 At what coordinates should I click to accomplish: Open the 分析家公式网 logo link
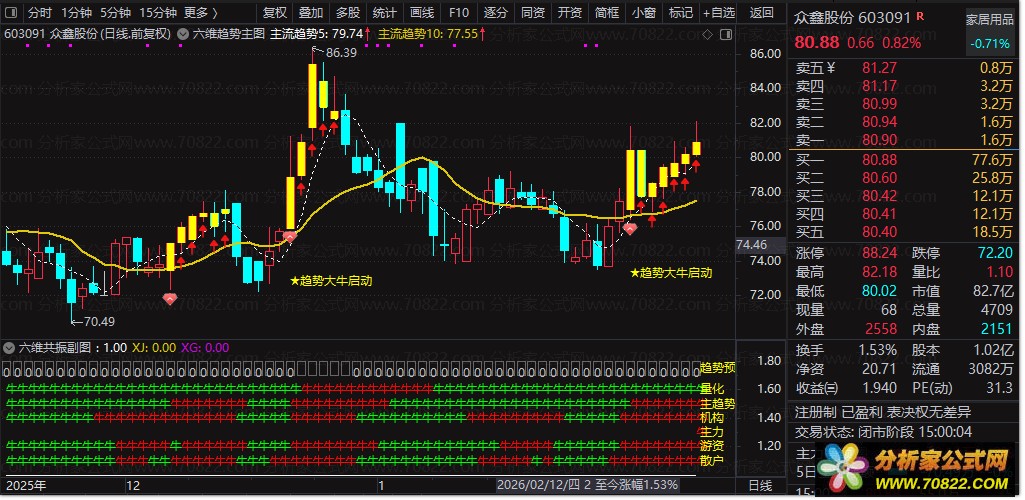click(914, 471)
